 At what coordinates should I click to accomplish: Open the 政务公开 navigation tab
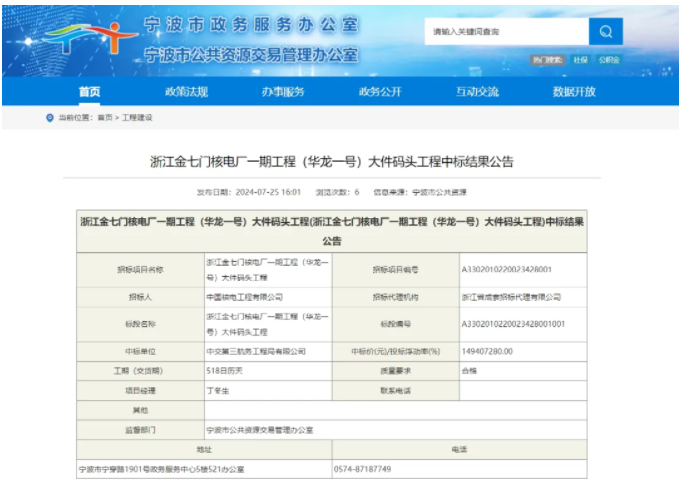(380, 92)
